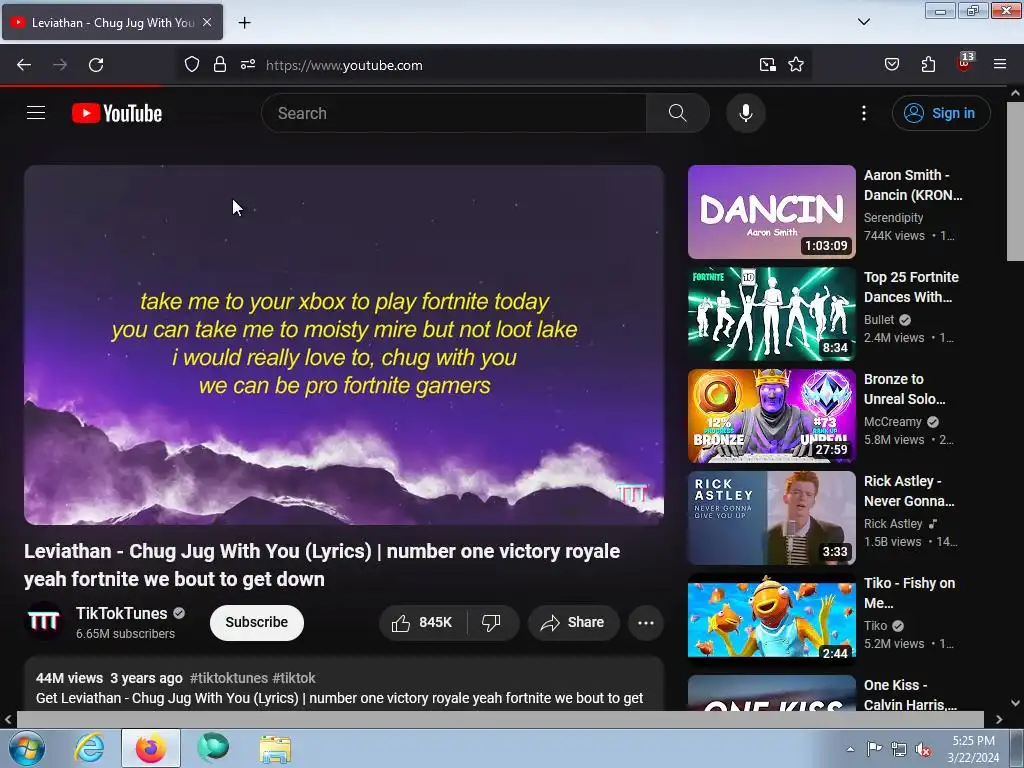The image size is (1024, 768).
Task: Click Rick Astley - Never Gonna title
Action: [x=909, y=491]
